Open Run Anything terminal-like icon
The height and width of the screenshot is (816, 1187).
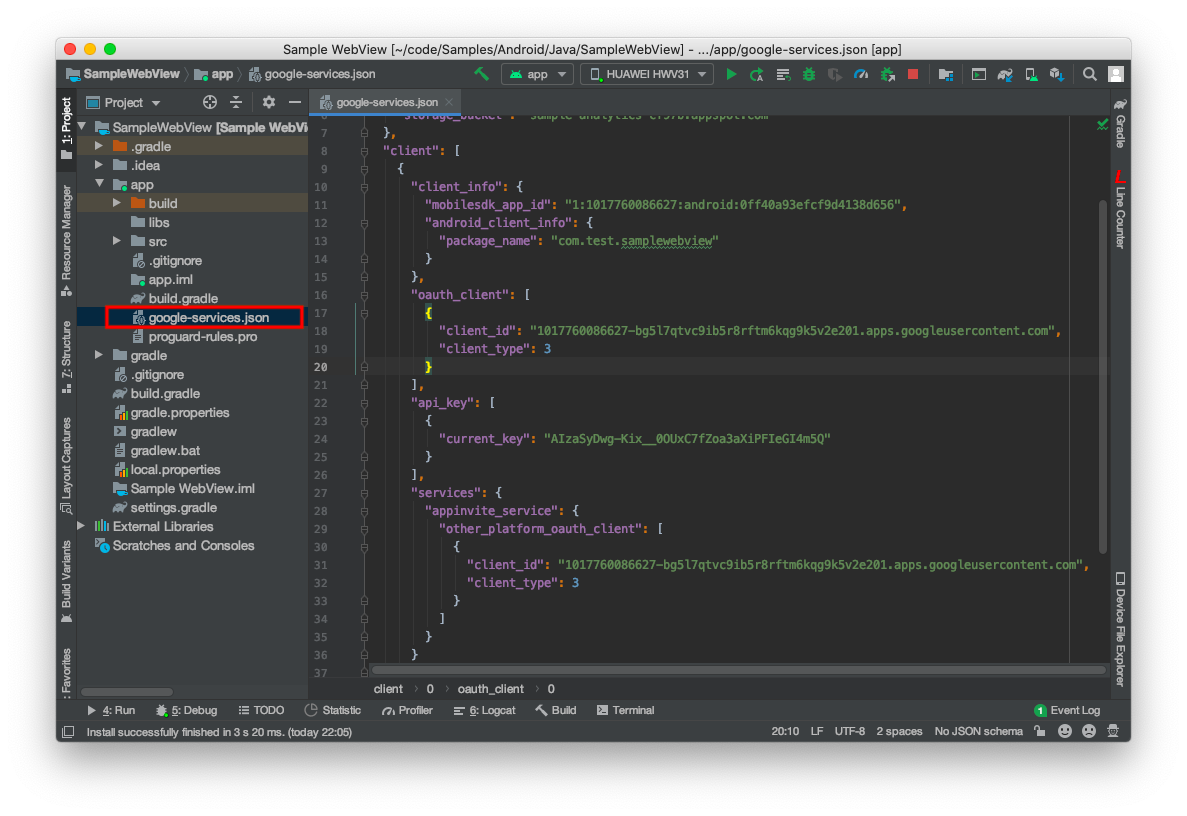(979, 74)
